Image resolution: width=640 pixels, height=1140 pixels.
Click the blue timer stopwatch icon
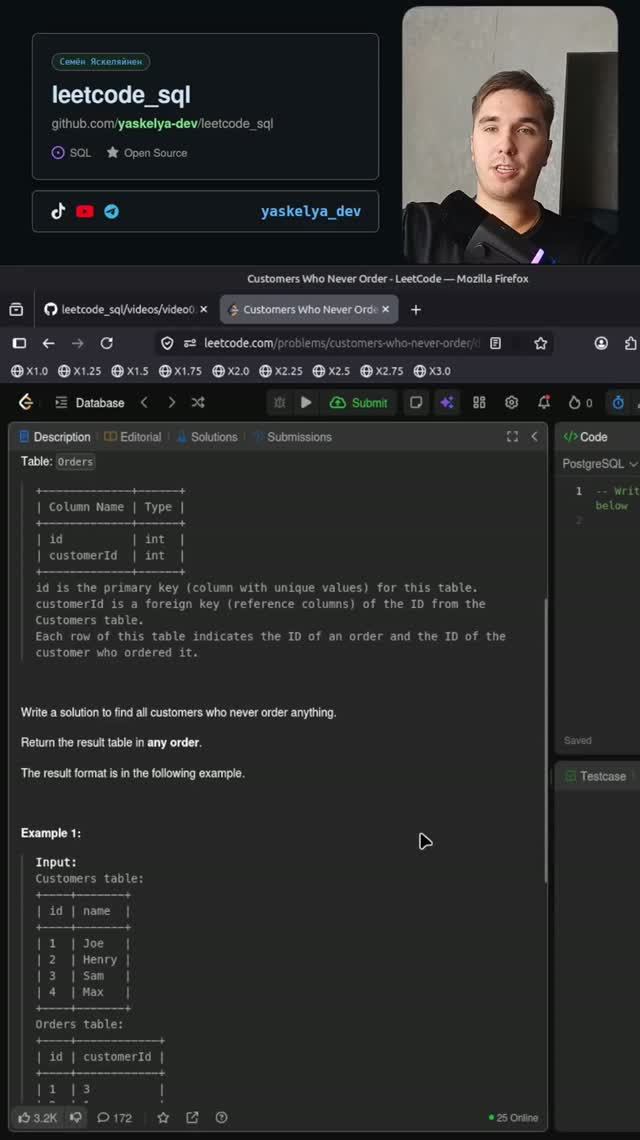[x=617, y=403]
